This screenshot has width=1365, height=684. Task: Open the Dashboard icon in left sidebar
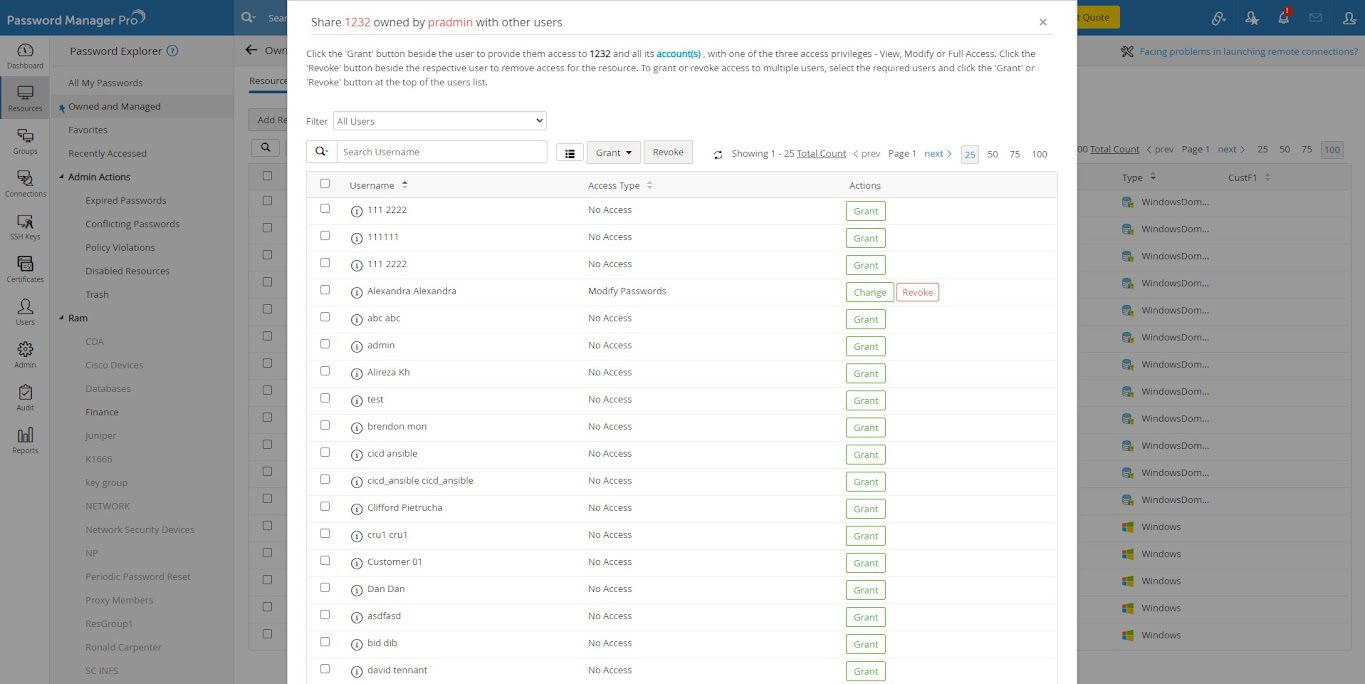(25, 55)
